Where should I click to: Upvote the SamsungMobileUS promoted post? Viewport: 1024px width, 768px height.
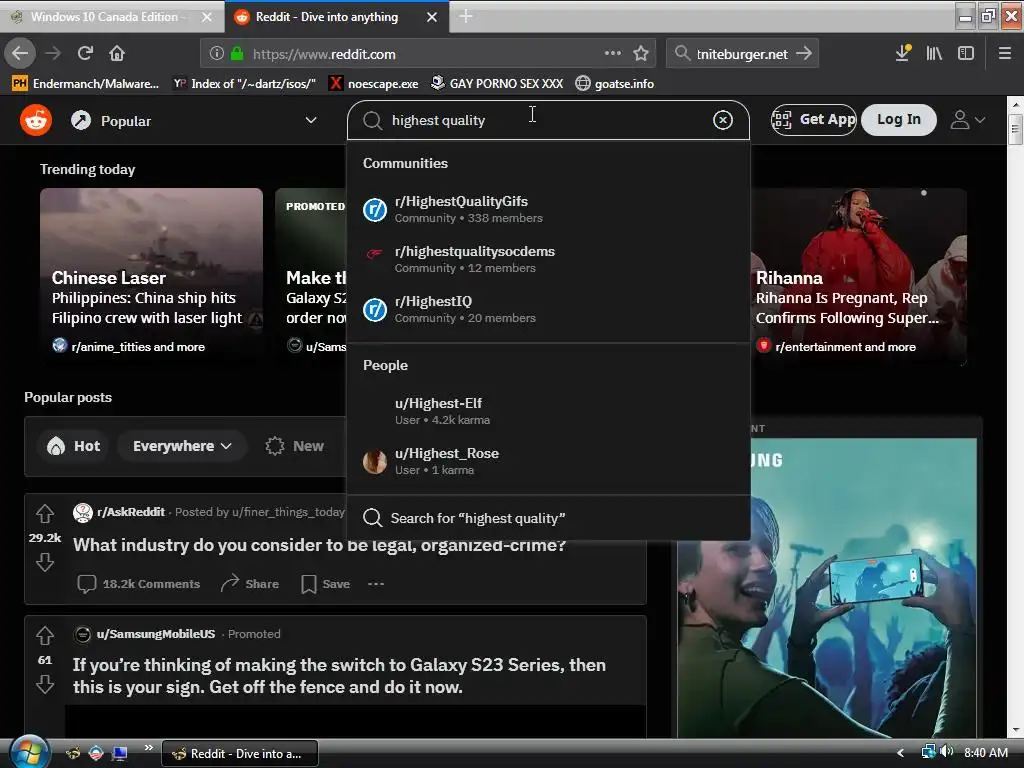[x=44, y=635]
